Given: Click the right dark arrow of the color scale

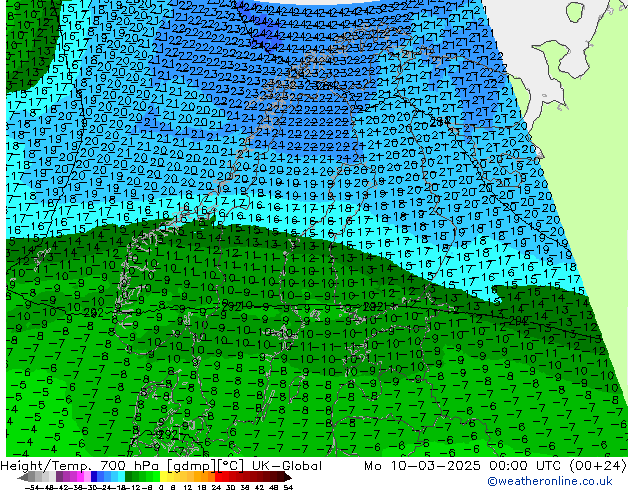Looking at the screenshot, I should click(x=288, y=477).
